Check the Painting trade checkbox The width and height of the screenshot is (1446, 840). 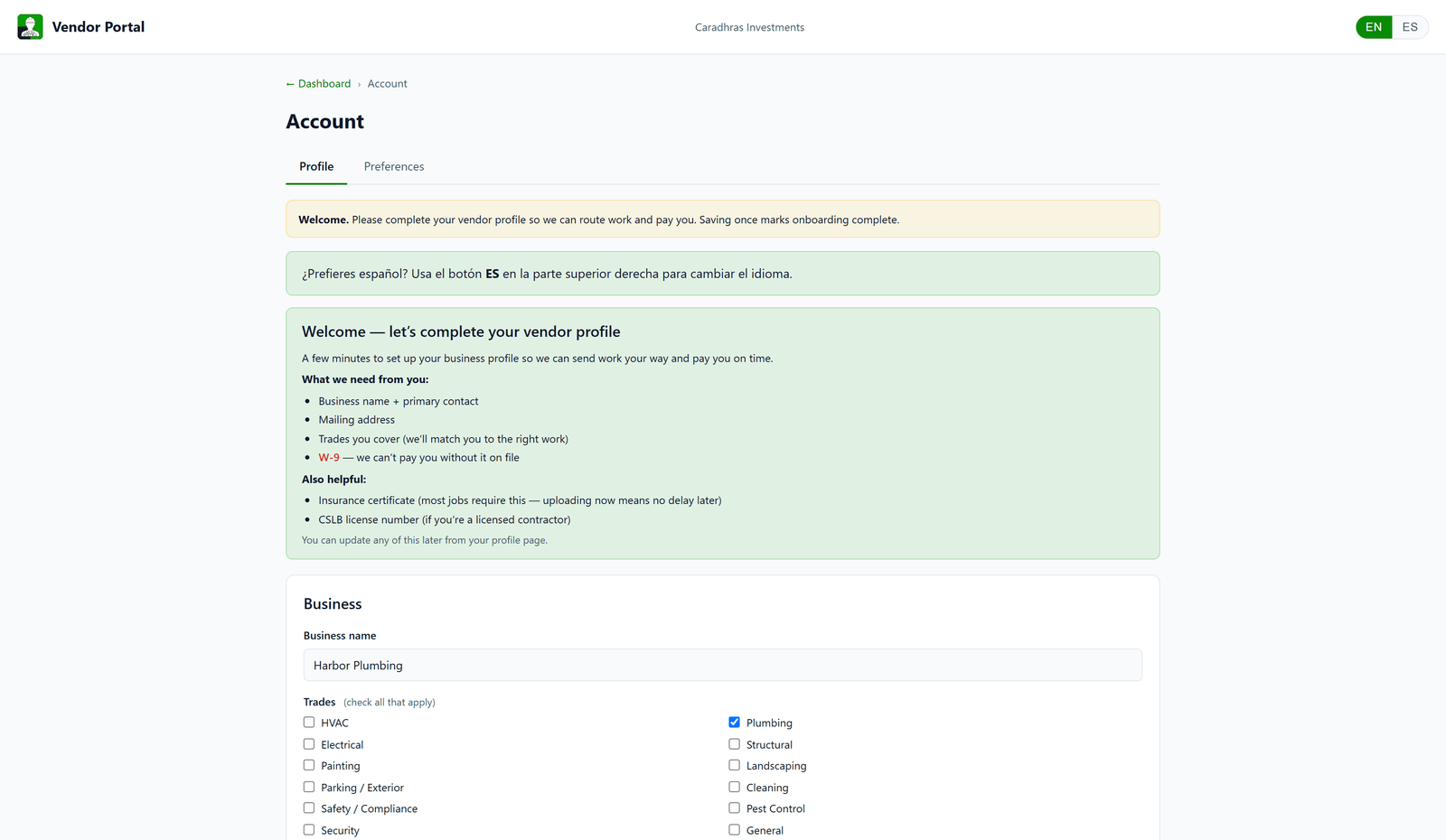[309, 765]
